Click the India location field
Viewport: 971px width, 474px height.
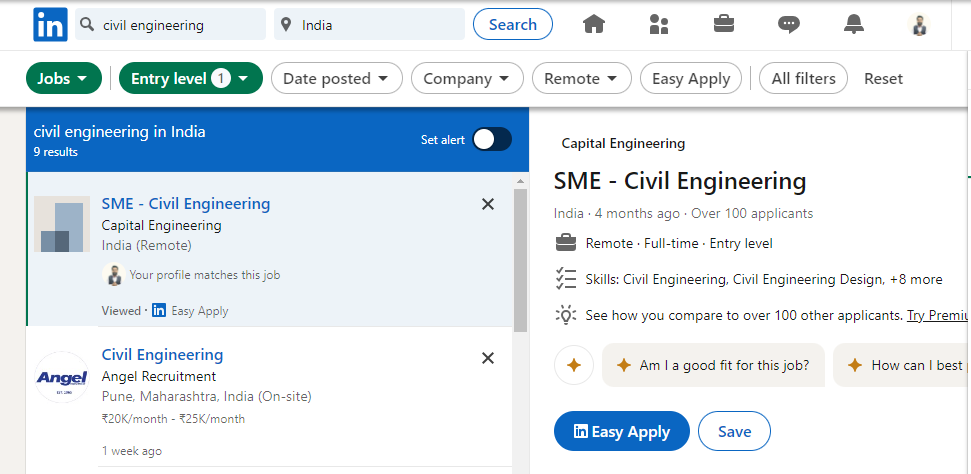click(x=369, y=25)
